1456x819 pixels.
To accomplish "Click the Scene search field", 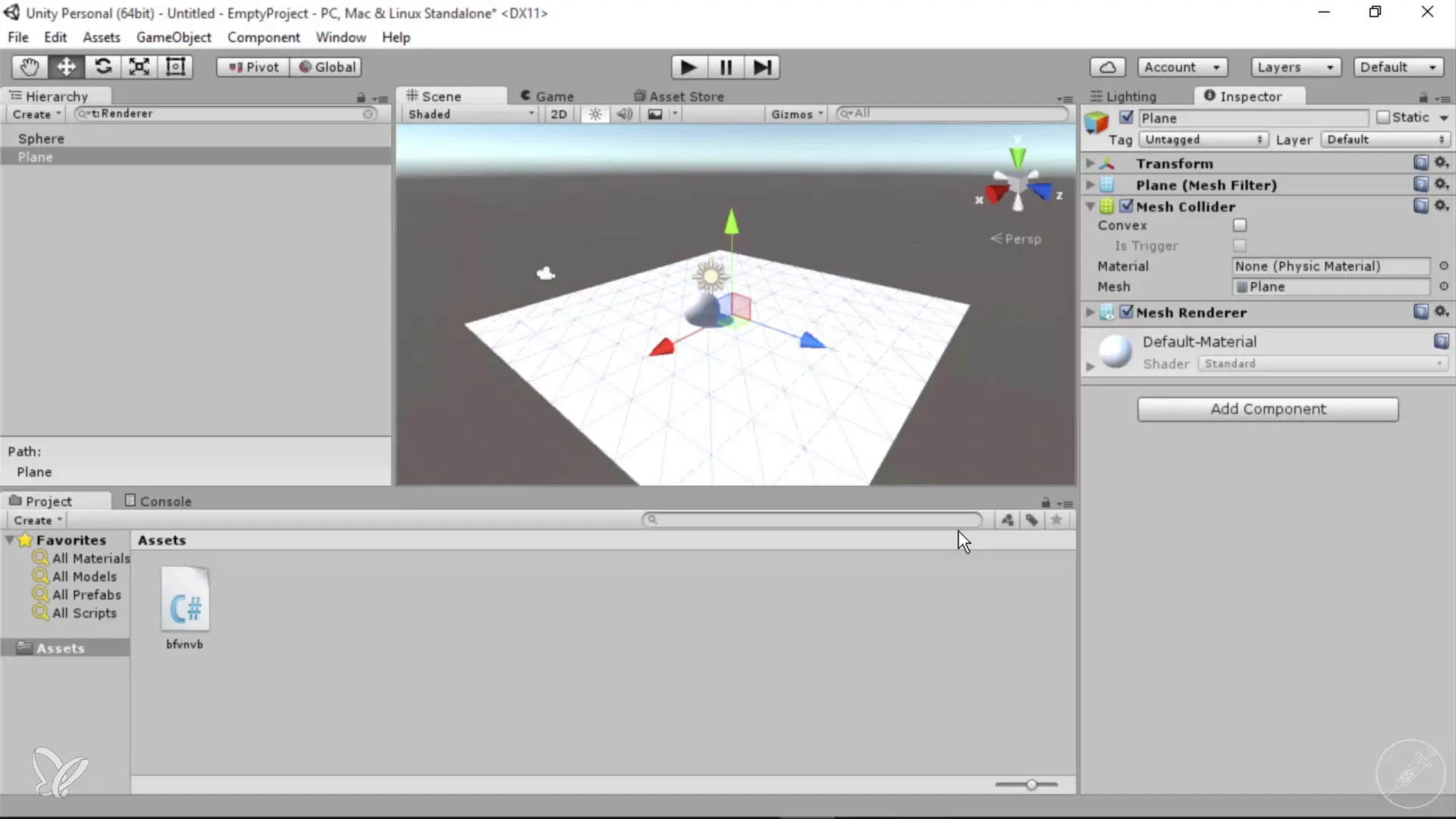I will point(952,114).
